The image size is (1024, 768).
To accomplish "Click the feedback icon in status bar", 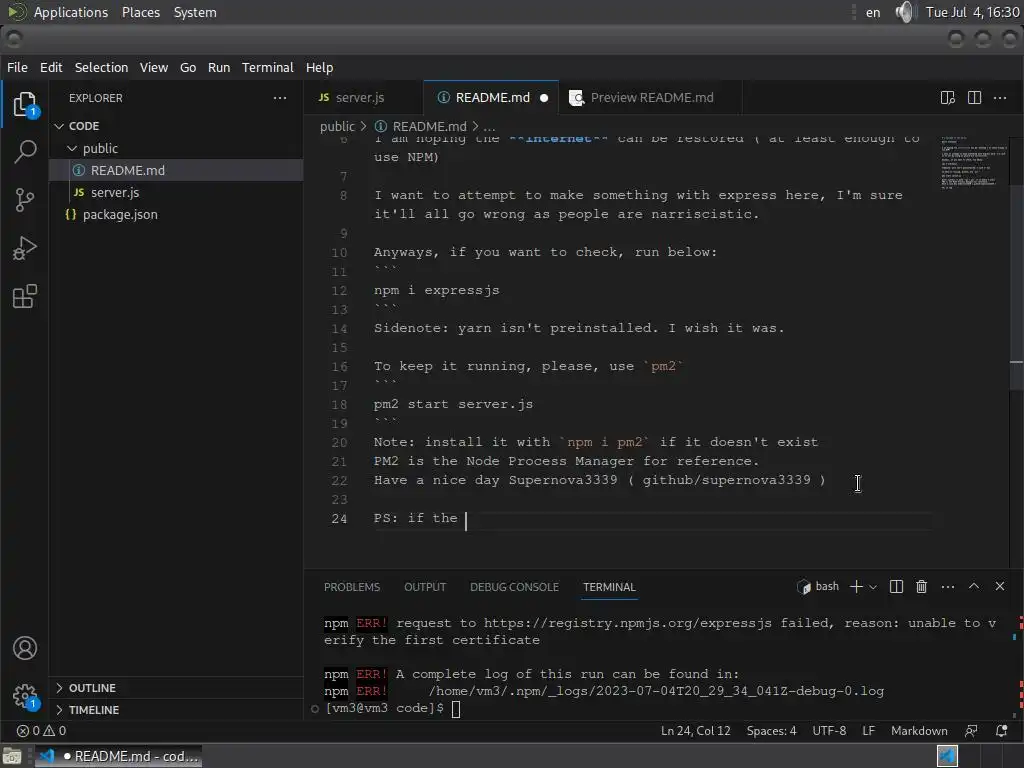I will 971,731.
